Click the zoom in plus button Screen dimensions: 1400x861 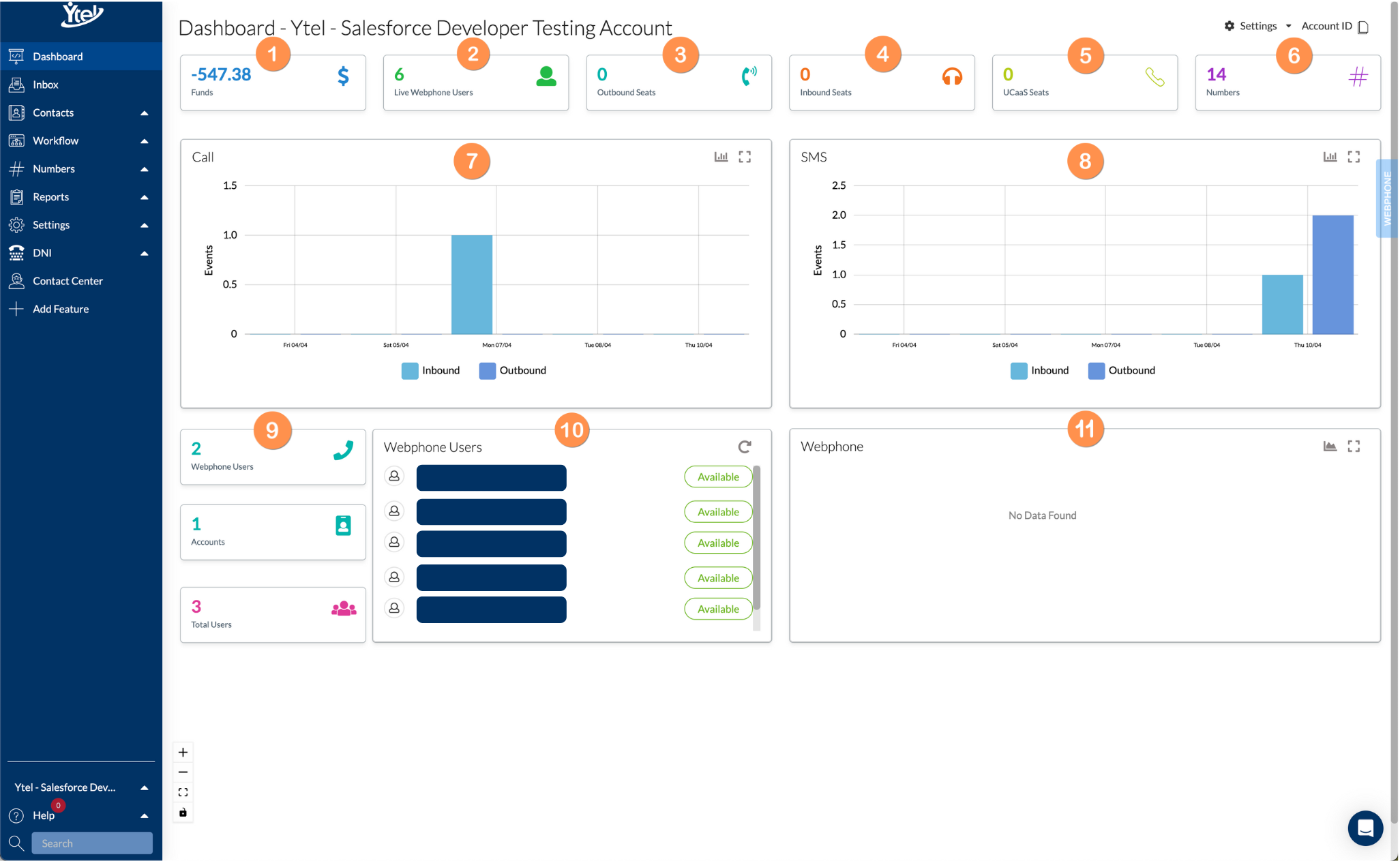pyautogui.click(x=183, y=753)
